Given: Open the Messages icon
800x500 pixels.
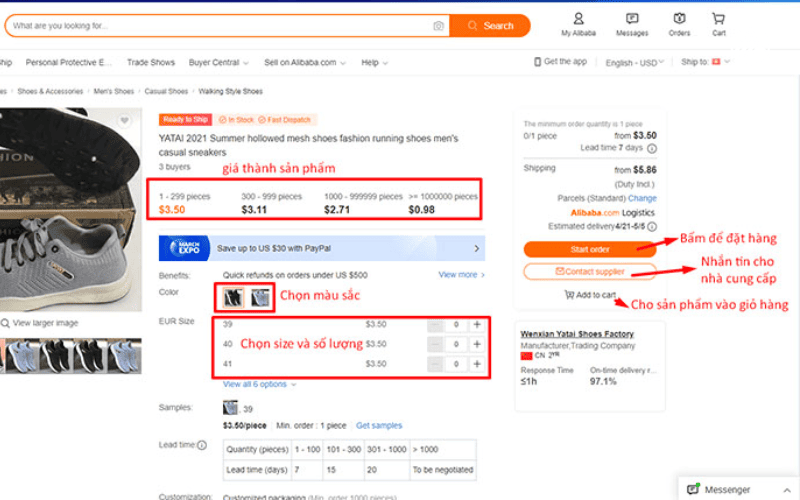Looking at the screenshot, I should click(632, 24).
